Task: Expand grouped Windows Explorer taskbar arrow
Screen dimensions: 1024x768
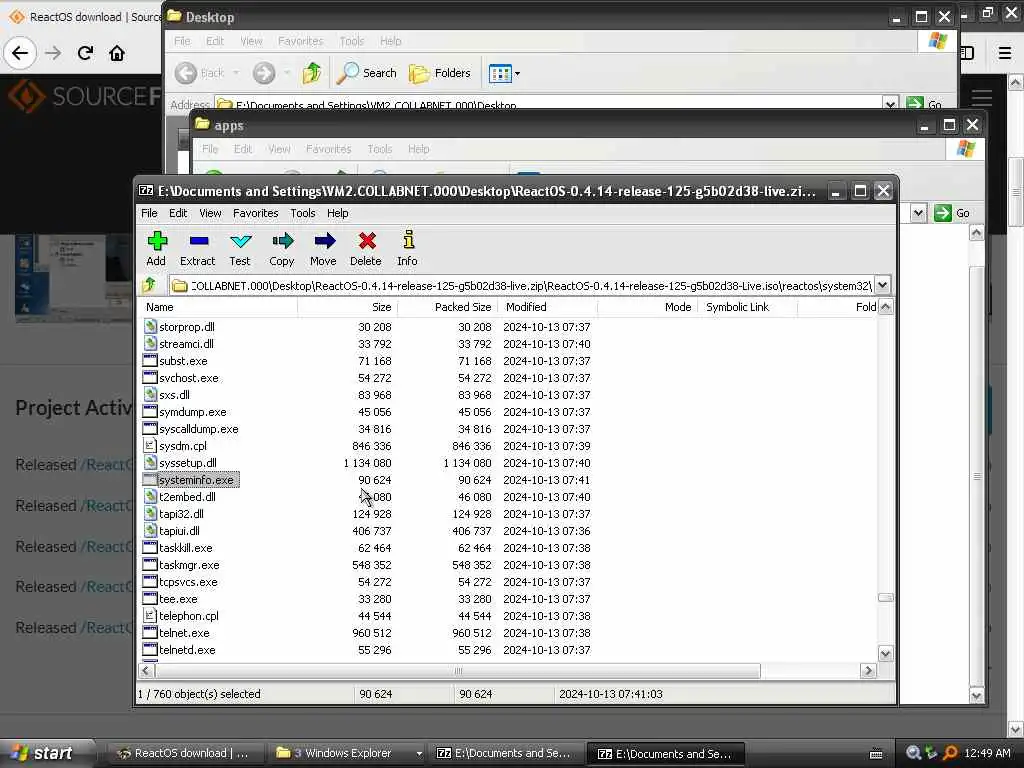Action: (419, 753)
